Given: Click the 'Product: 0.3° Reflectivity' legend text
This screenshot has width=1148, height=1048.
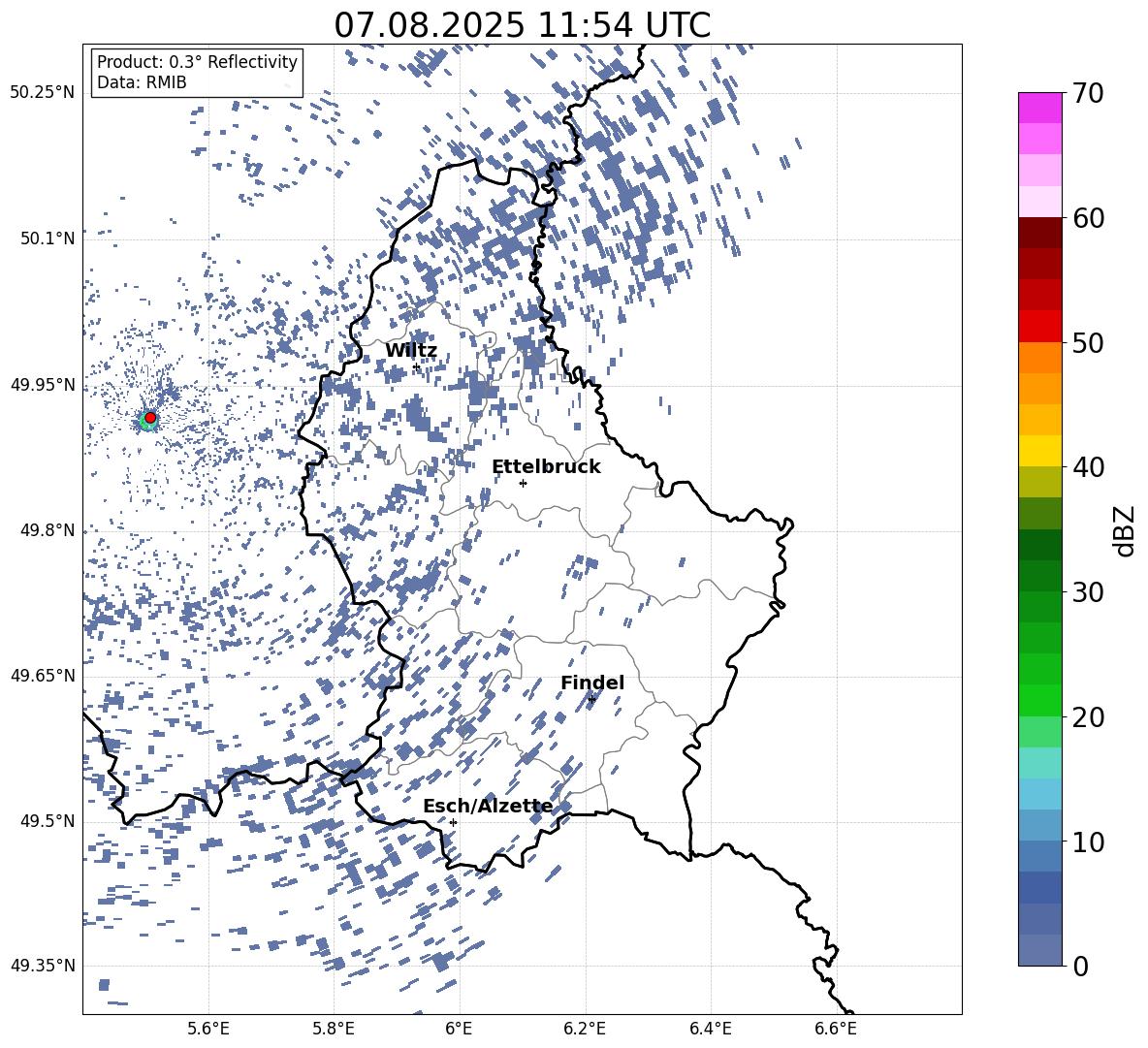Looking at the screenshot, I should pyautogui.click(x=197, y=61).
